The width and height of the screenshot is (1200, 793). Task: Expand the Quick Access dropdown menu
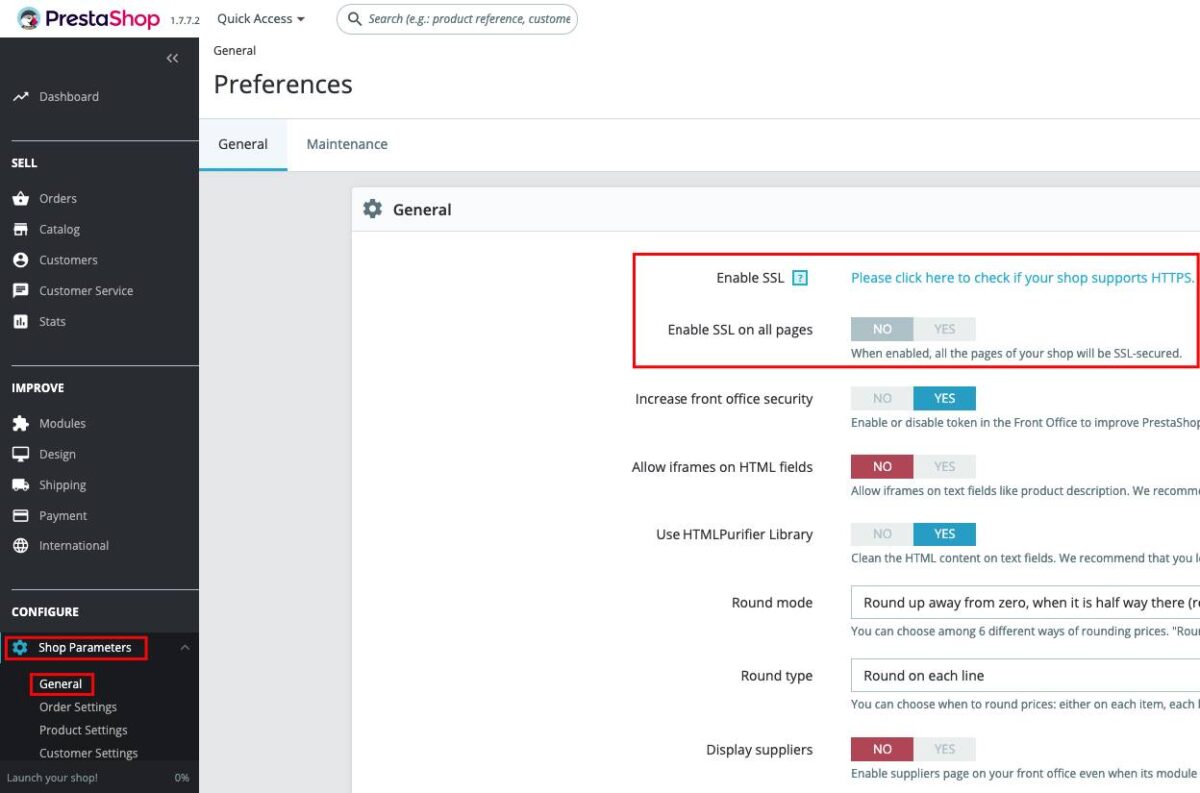point(261,19)
